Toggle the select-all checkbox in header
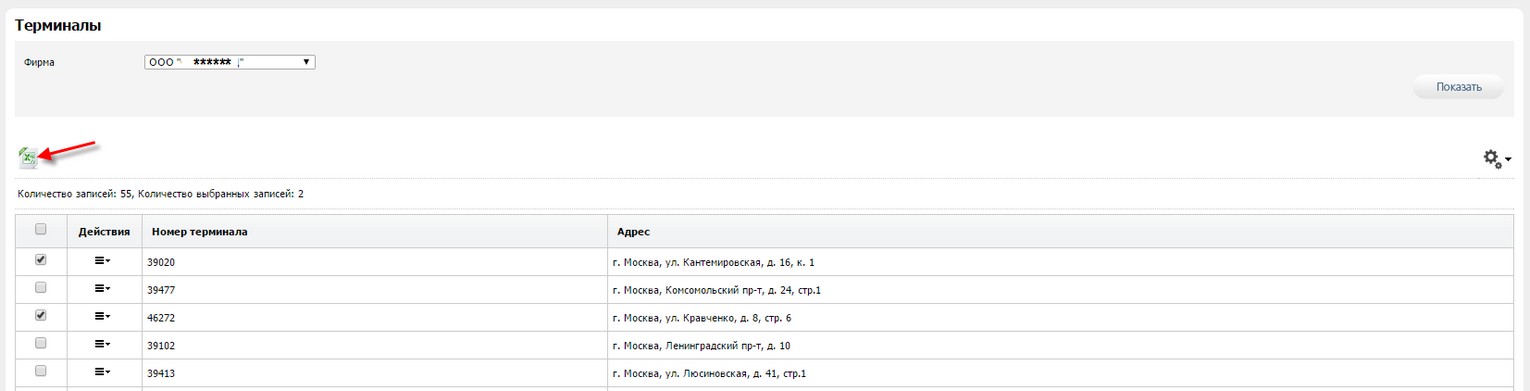The image size is (1530, 391). point(41,230)
